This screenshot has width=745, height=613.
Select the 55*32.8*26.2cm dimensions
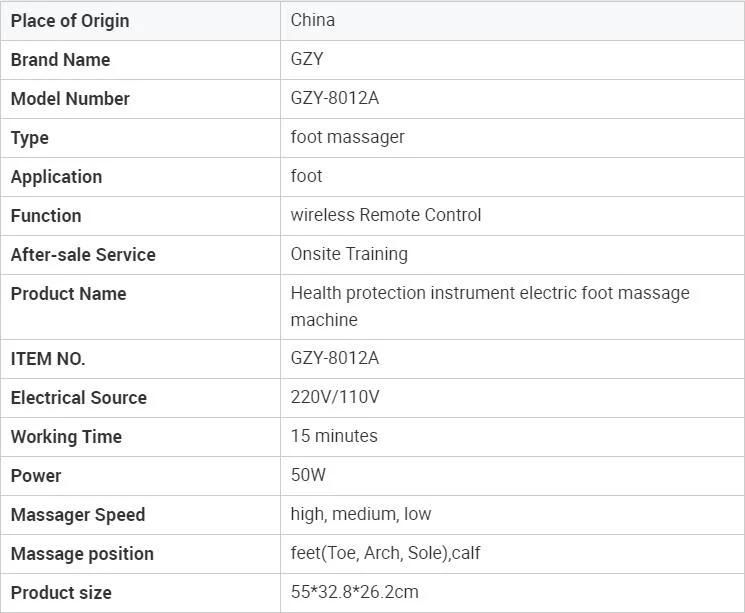tap(354, 592)
